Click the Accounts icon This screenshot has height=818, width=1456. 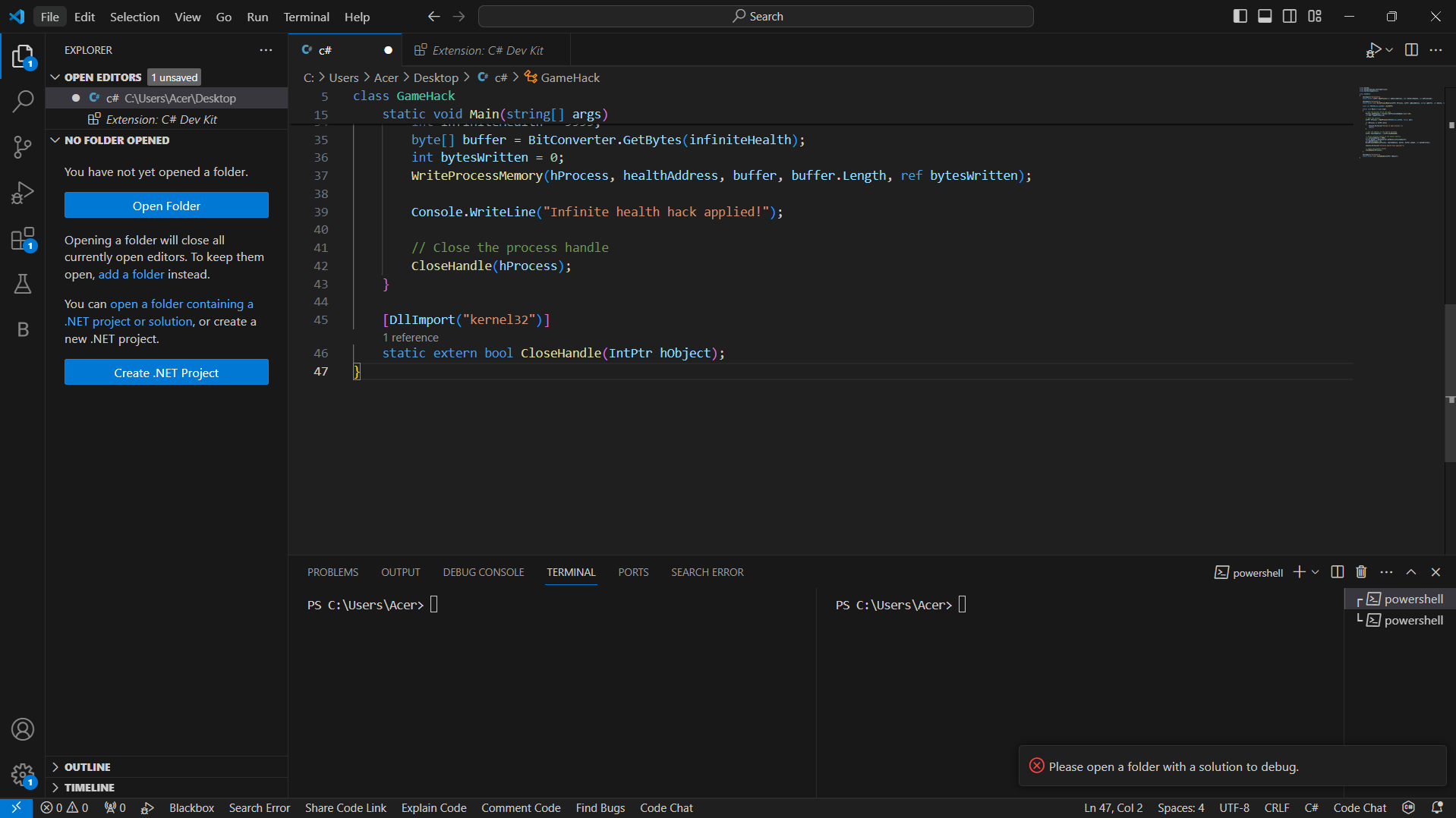coord(23,729)
